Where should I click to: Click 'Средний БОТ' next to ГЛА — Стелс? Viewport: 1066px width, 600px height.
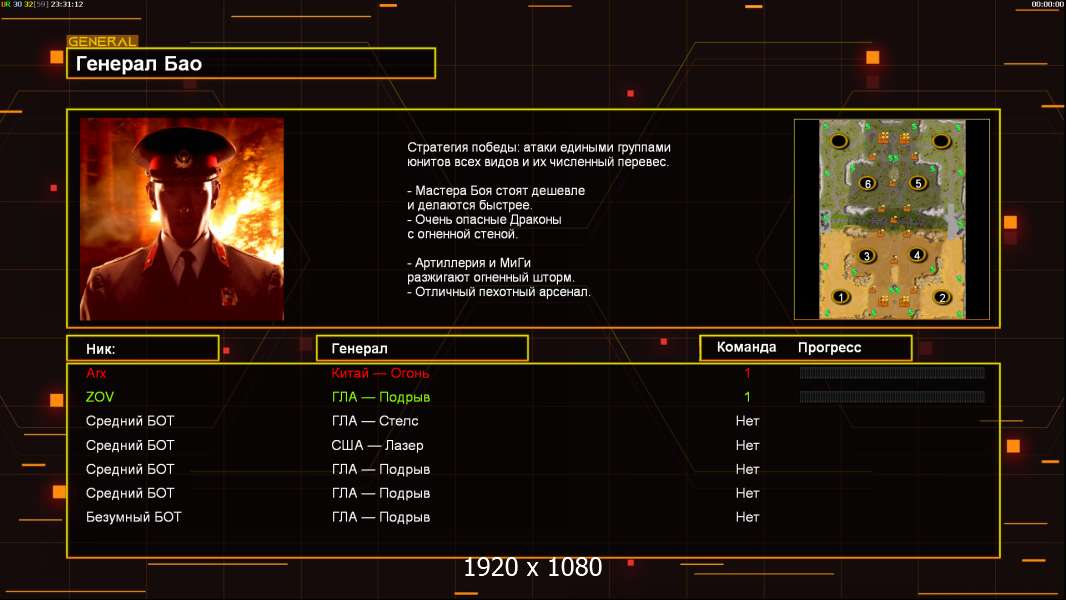(130, 421)
